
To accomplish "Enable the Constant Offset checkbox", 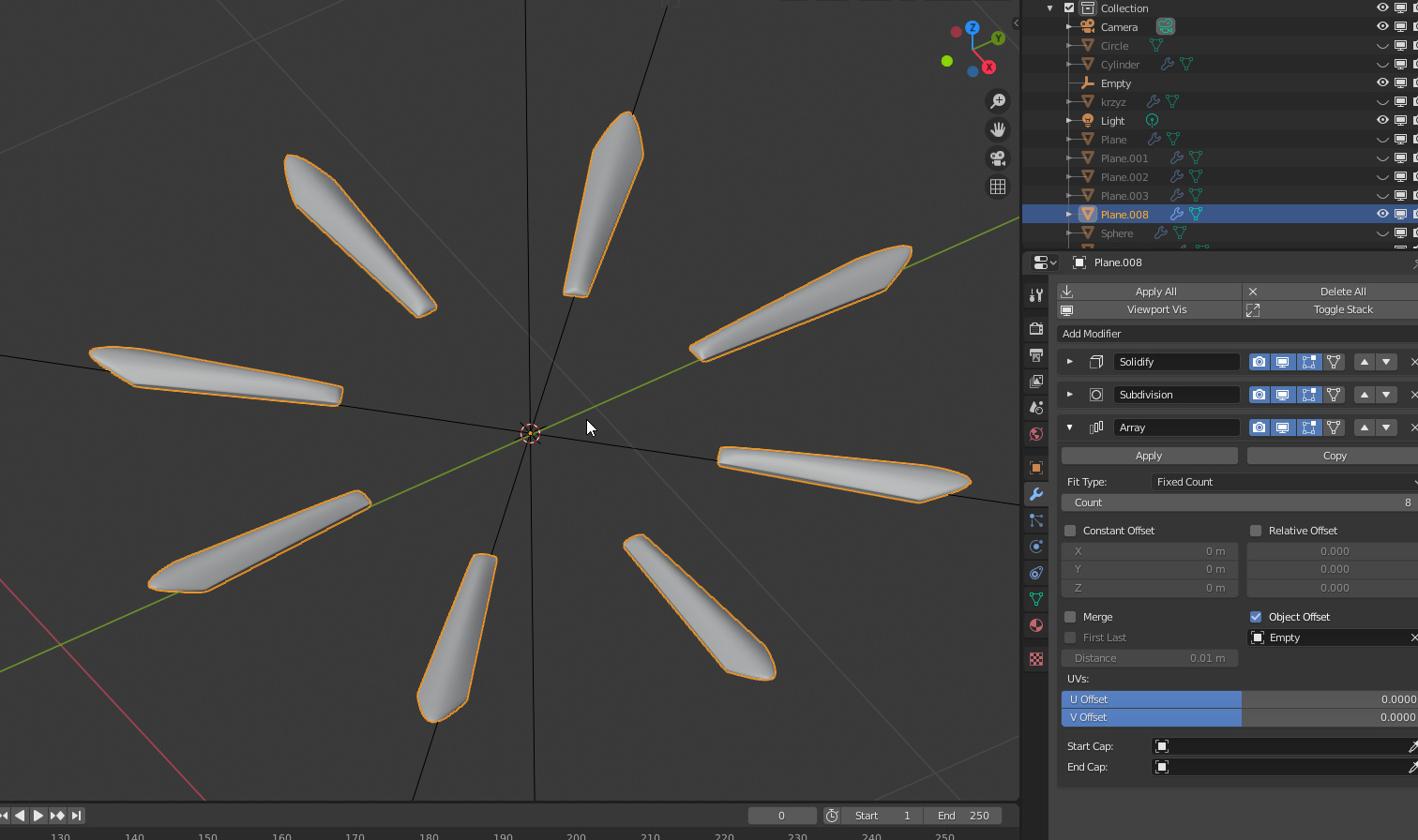I will (x=1070, y=531).
